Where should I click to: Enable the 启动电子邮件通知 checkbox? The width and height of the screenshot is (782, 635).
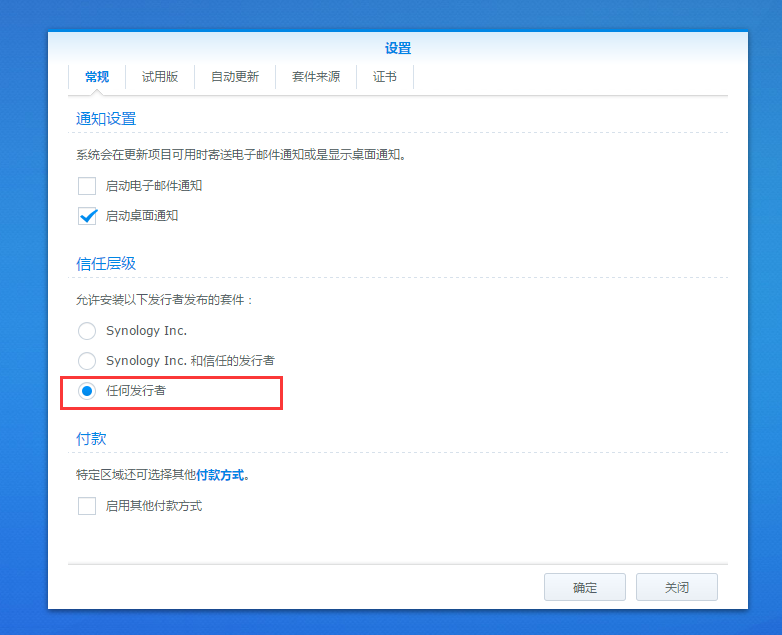click(87, 186)
